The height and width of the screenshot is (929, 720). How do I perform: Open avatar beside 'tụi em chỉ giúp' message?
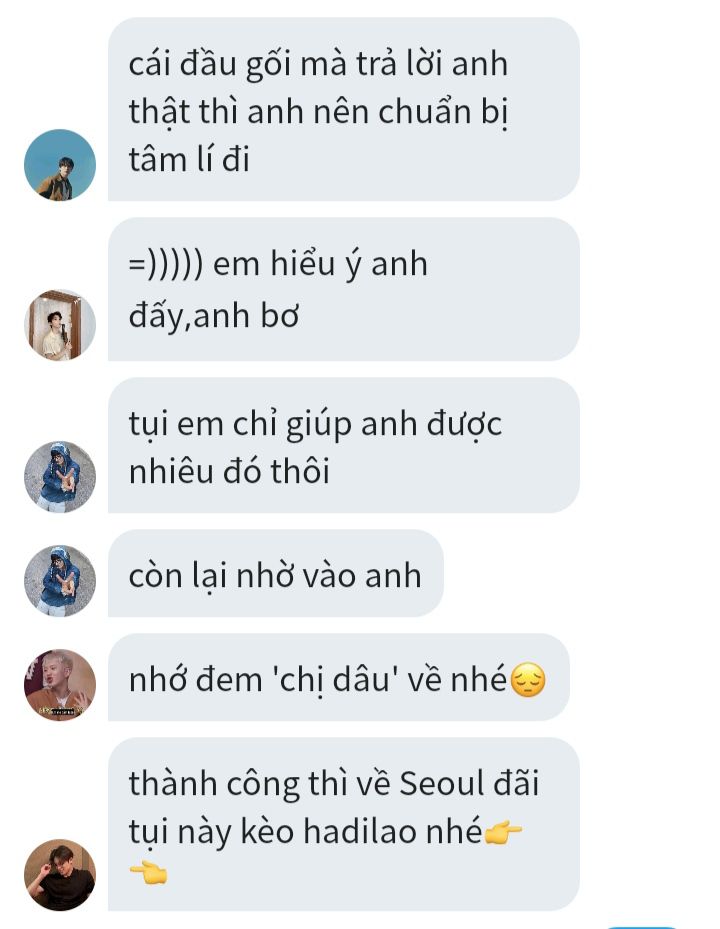60,477
